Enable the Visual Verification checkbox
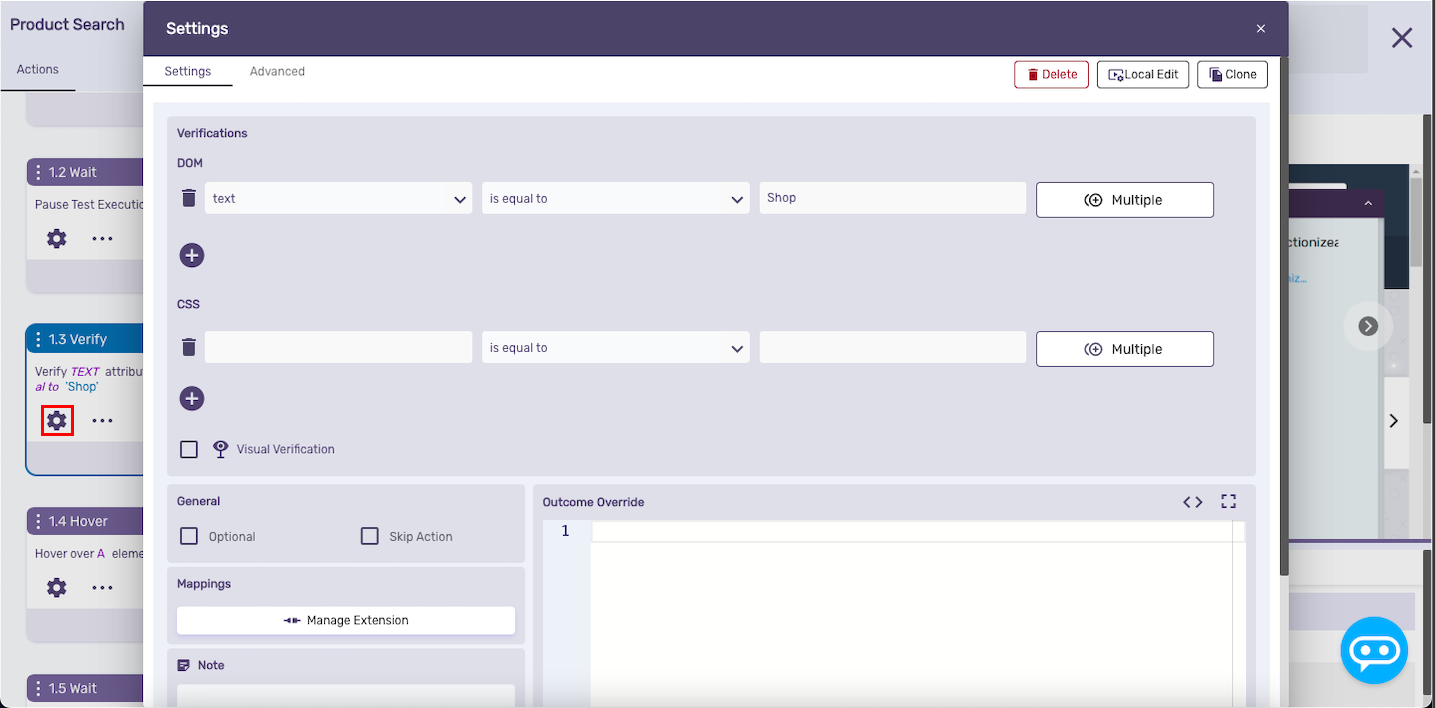 click(189, 449)
